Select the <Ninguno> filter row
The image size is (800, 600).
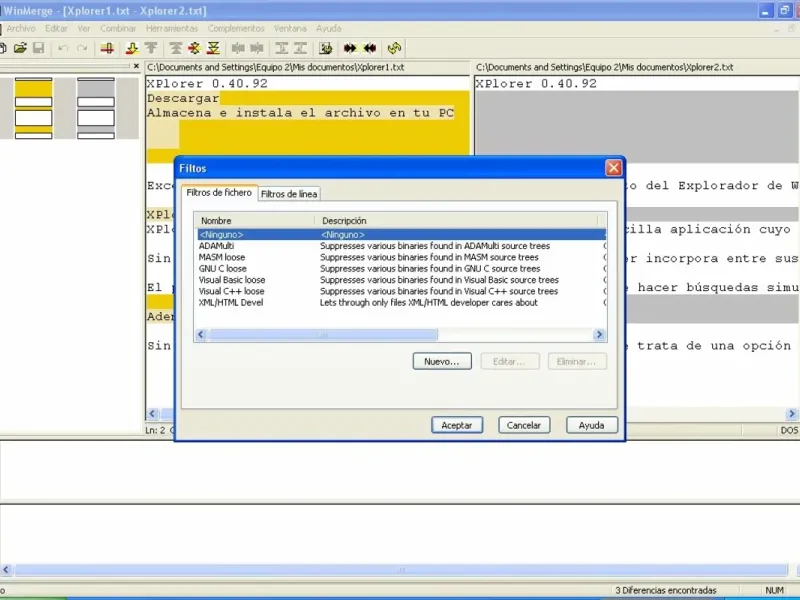coord(401,235)
